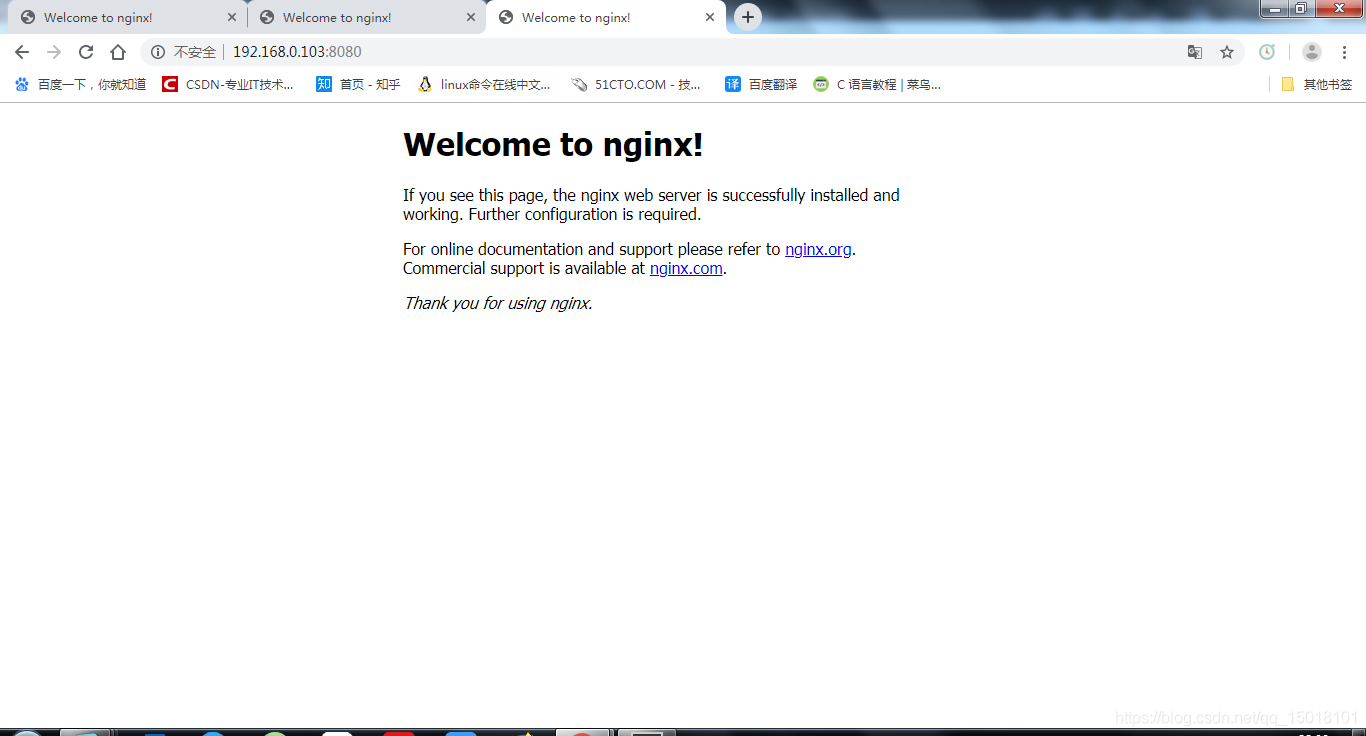Viewport: 1366px width, 736px height.
Task: Open a new tab with plus button
Action: pos(747,17)
